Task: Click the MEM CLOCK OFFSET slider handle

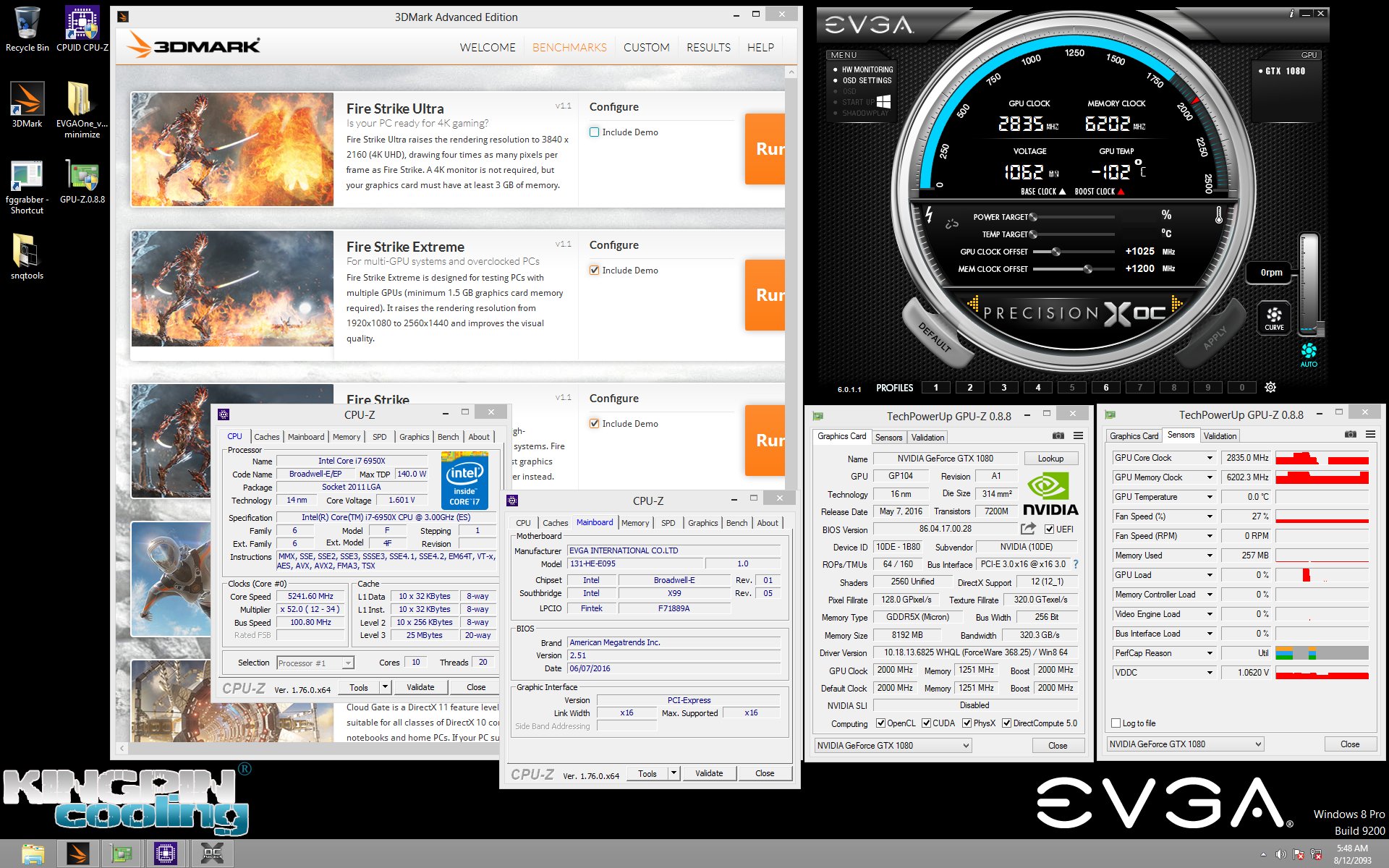Action: 1087,269
